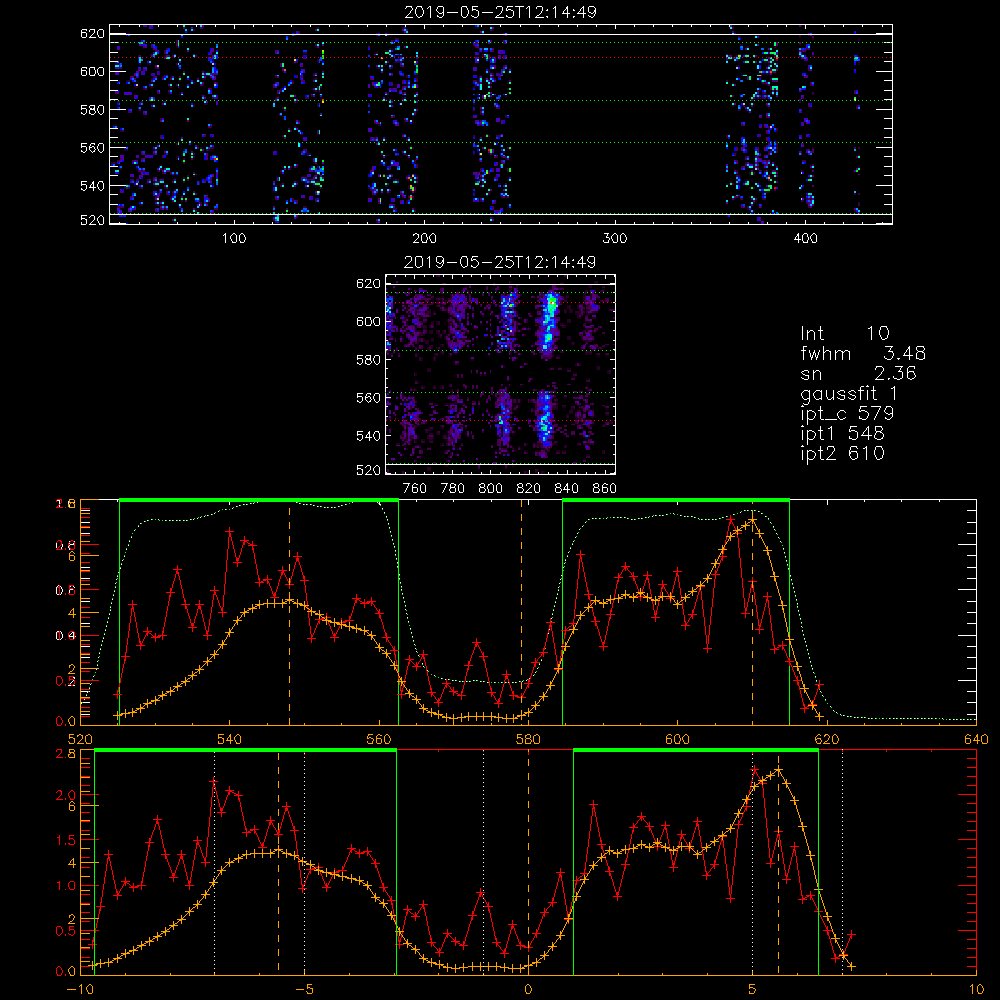Click the right green bar atop third plot
This screenshot has width=1000, height=1000.
(676, 501)
